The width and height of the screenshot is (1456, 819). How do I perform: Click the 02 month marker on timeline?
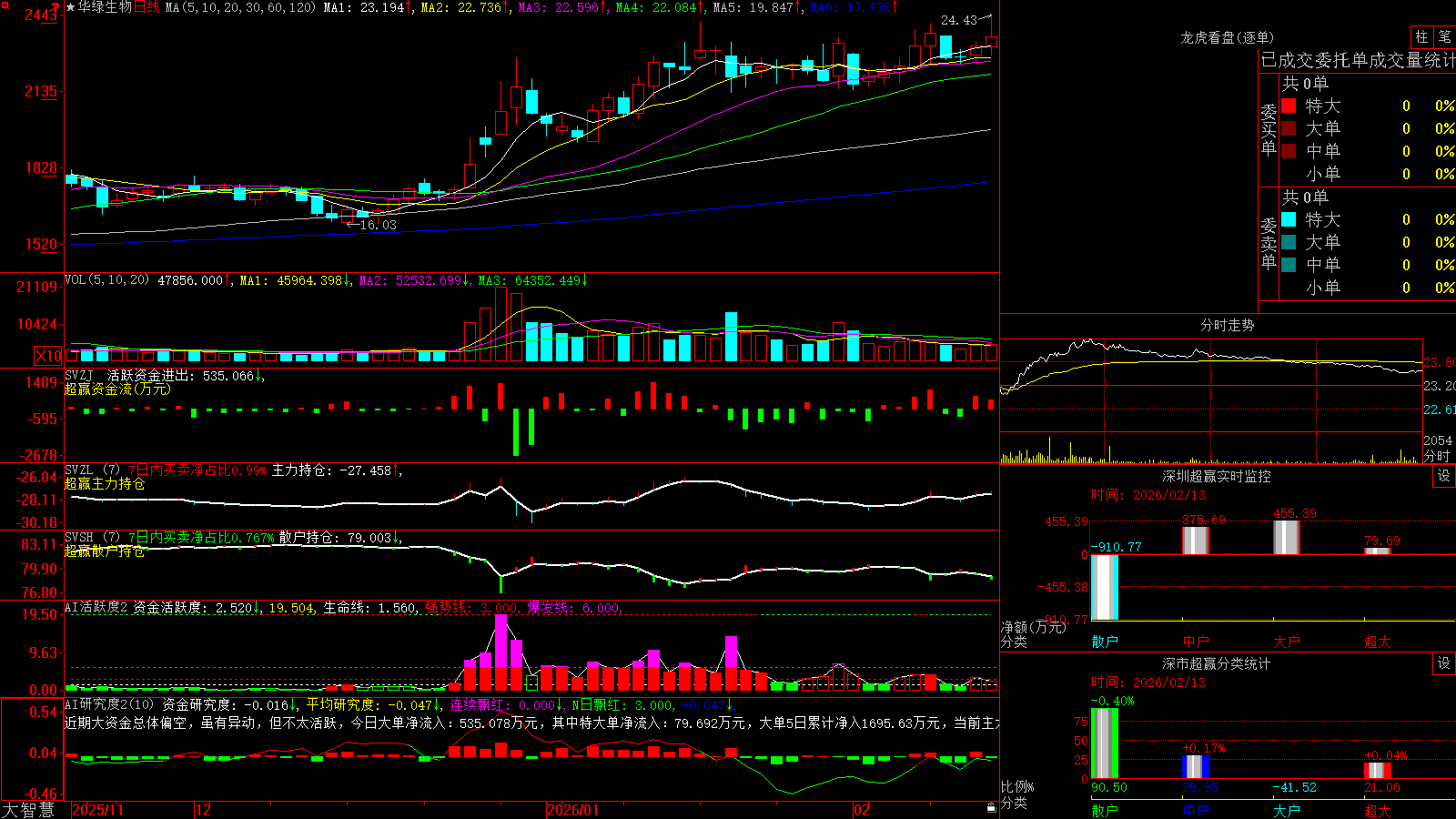862,810
